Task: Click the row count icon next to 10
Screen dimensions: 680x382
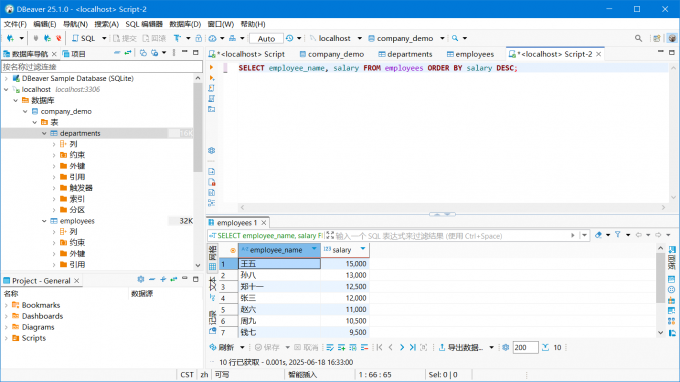Action: pos(545,347)
